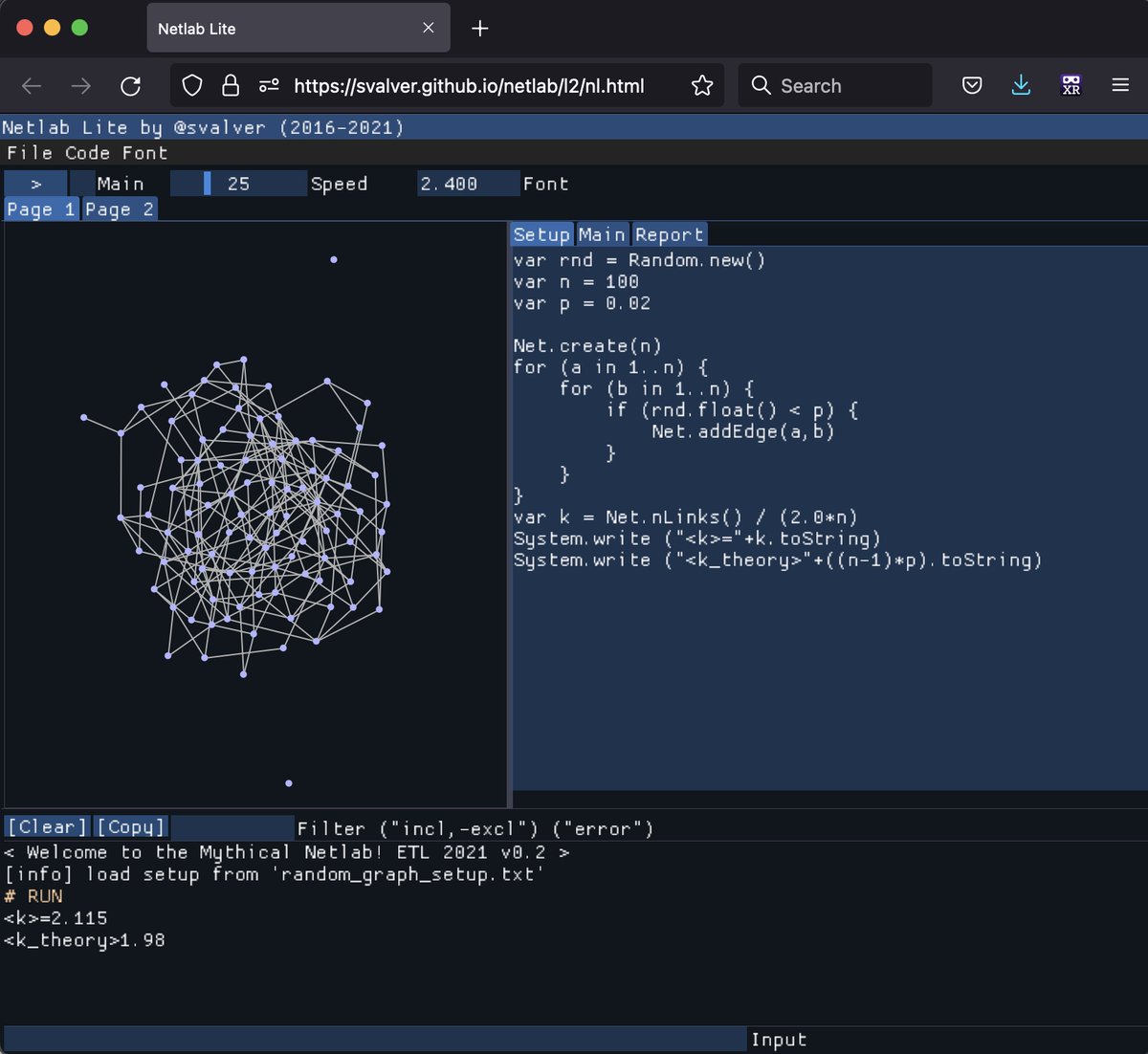Click the padlock site security icon
The width and height of the screenshot is (1148, 1054).
231,86
